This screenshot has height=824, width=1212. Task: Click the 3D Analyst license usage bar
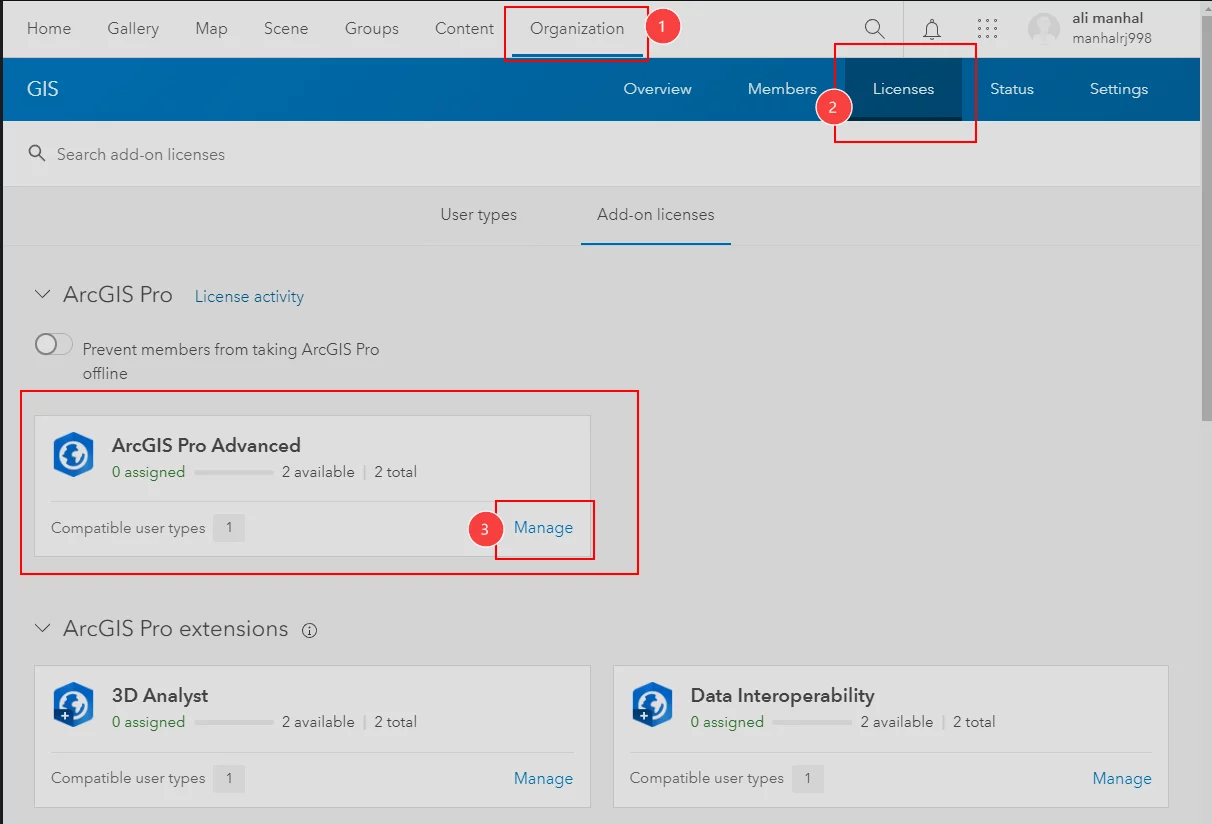tap(234, 722)
